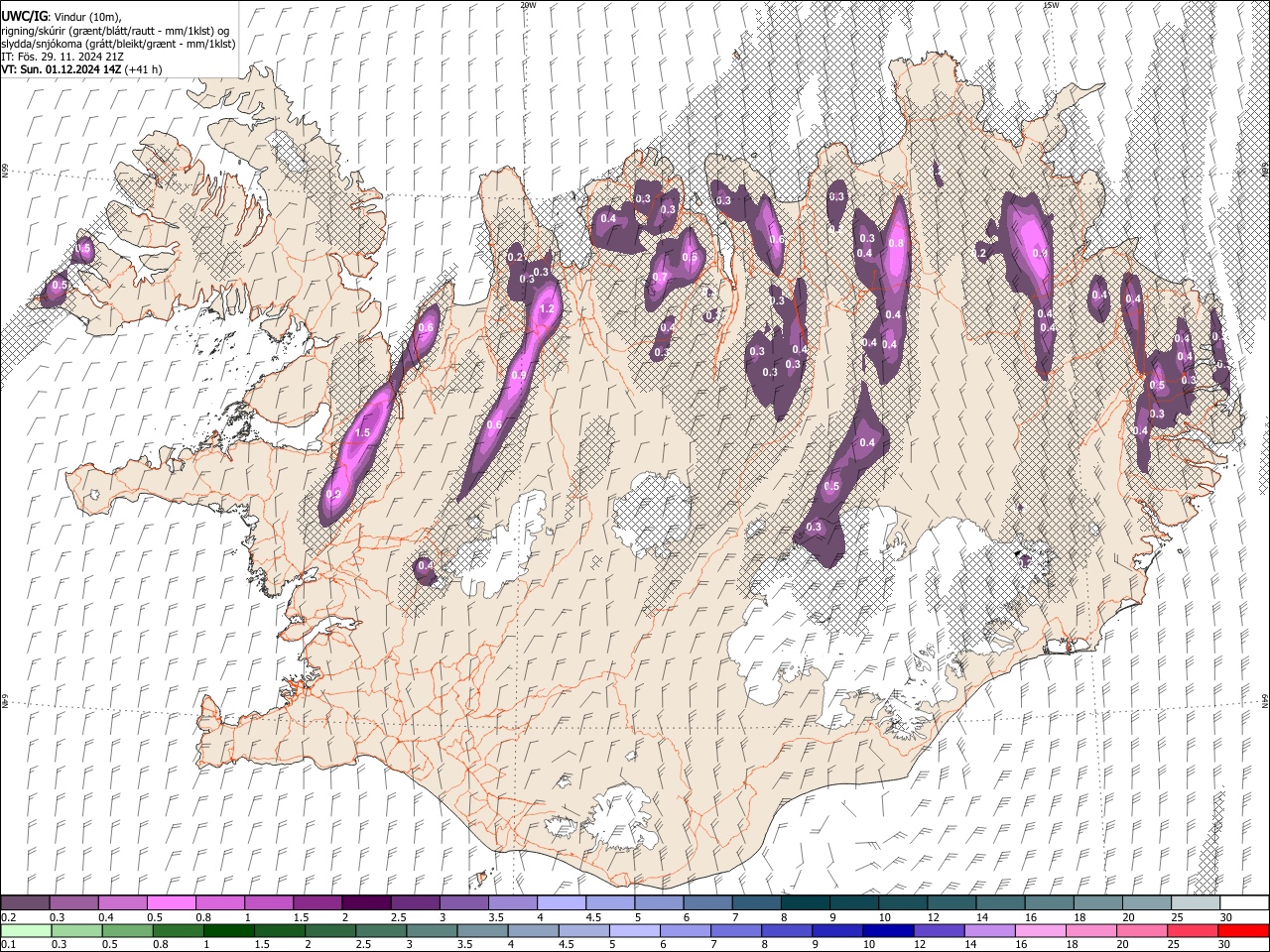Select the 0.3–0.4 mauve swatch in upper scale
The image size is (1270, 952).
coord(73,903)
